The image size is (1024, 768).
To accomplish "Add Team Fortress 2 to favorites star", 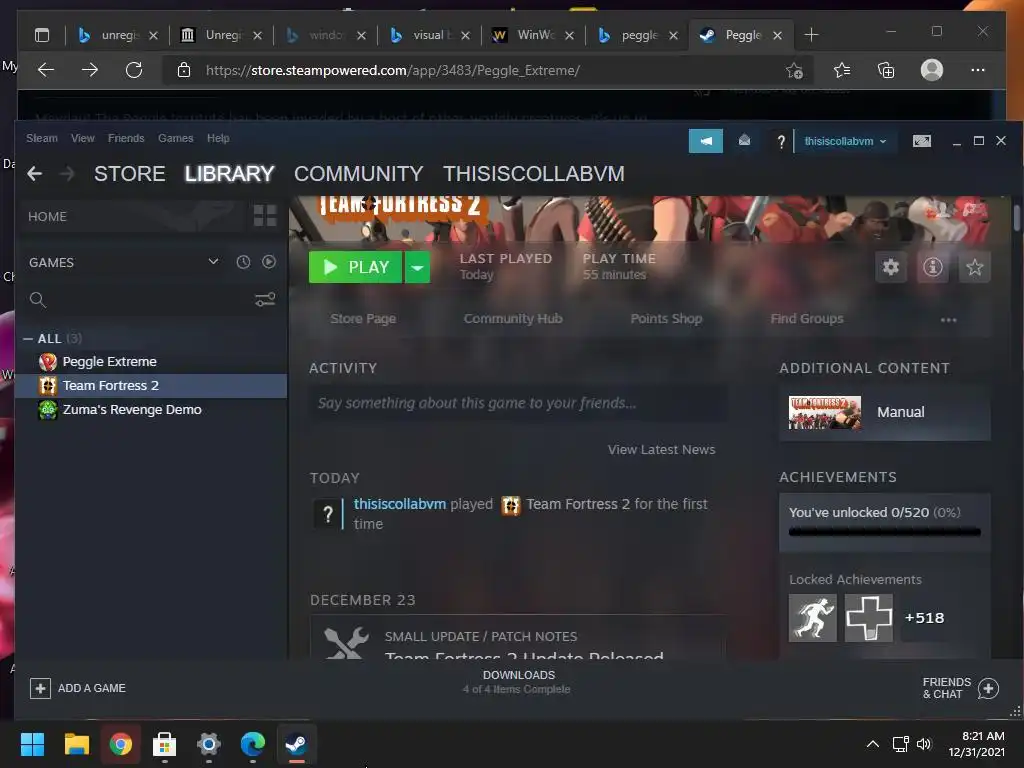I will pyautogui.click(x=974, y=267).
